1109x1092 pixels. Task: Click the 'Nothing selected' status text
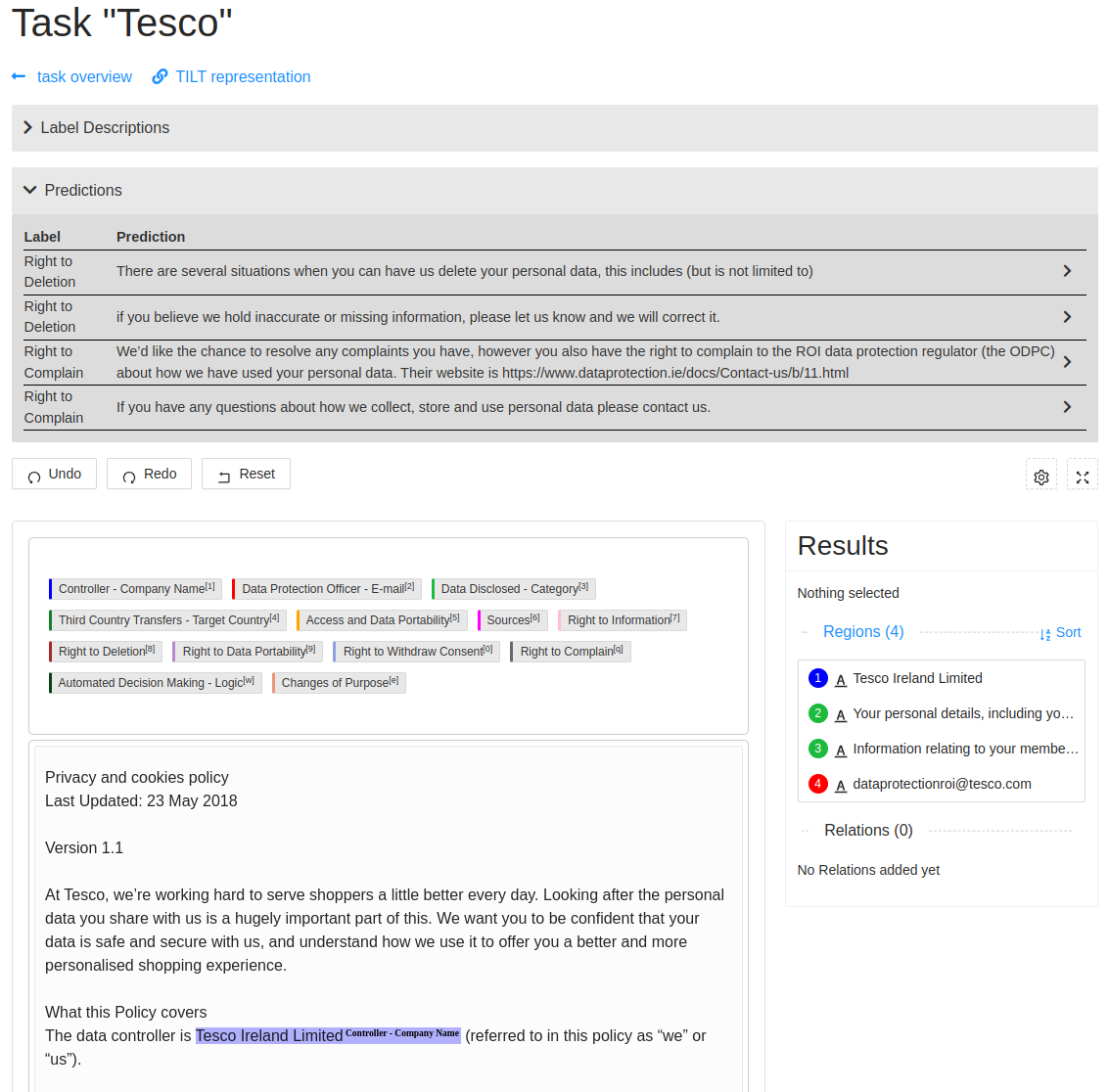(848, 593)
